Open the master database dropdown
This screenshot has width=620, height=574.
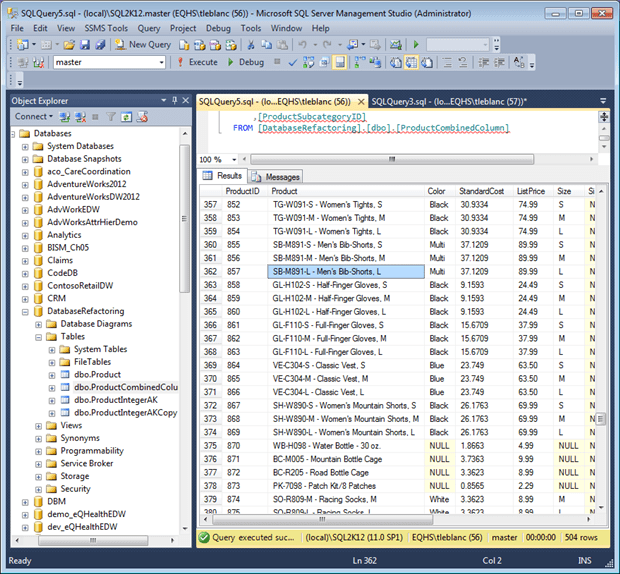161,62
